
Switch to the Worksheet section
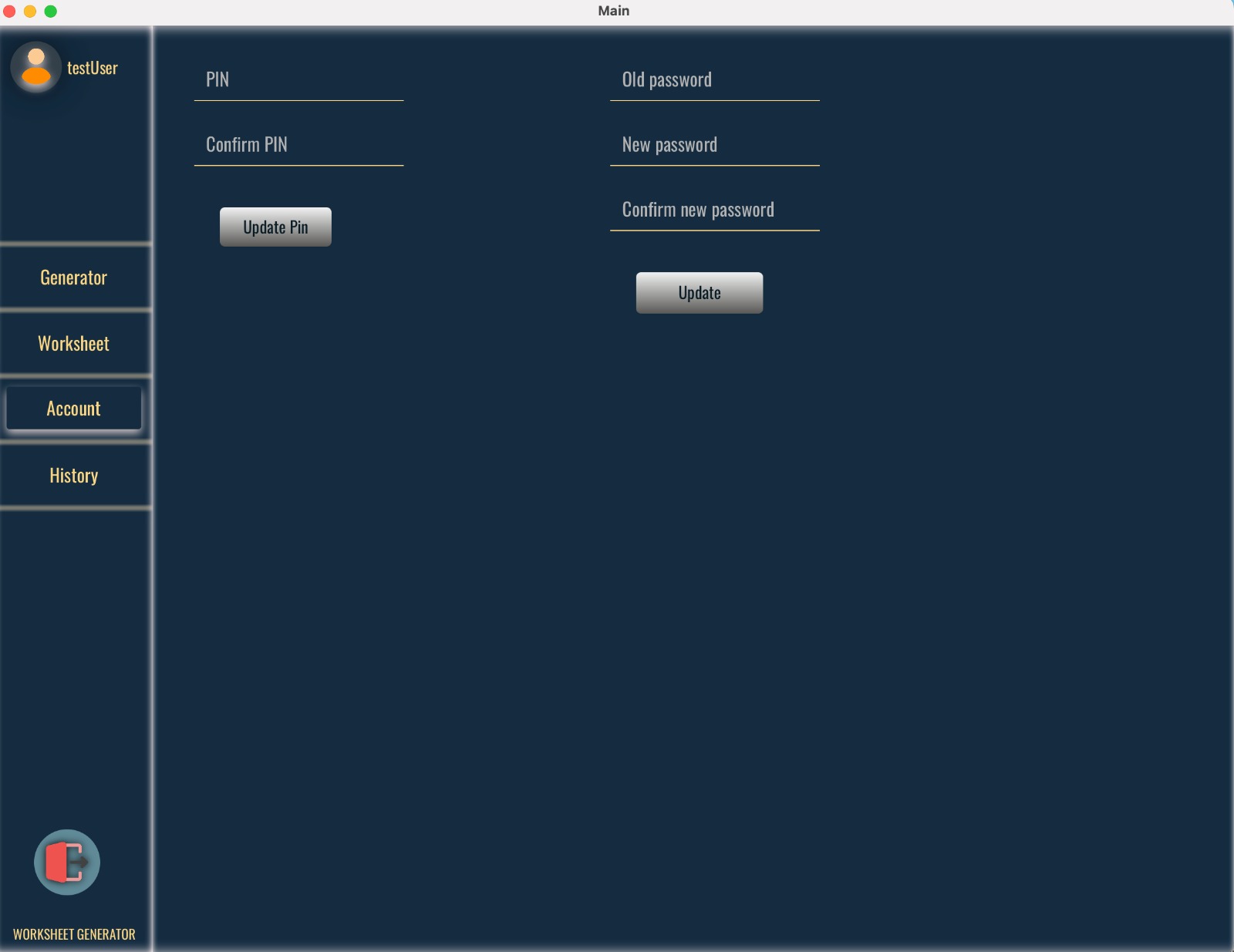point(74,344)
